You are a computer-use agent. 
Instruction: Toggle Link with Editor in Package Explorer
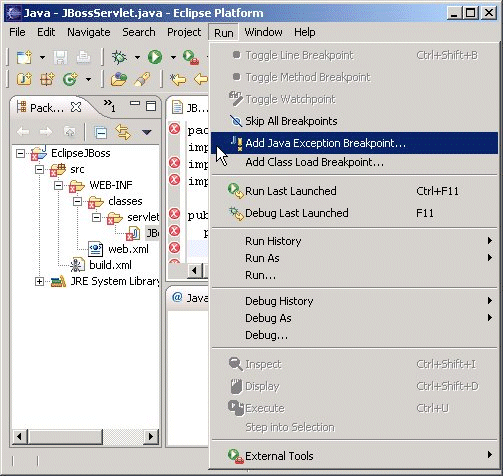[x=123, y=132]
